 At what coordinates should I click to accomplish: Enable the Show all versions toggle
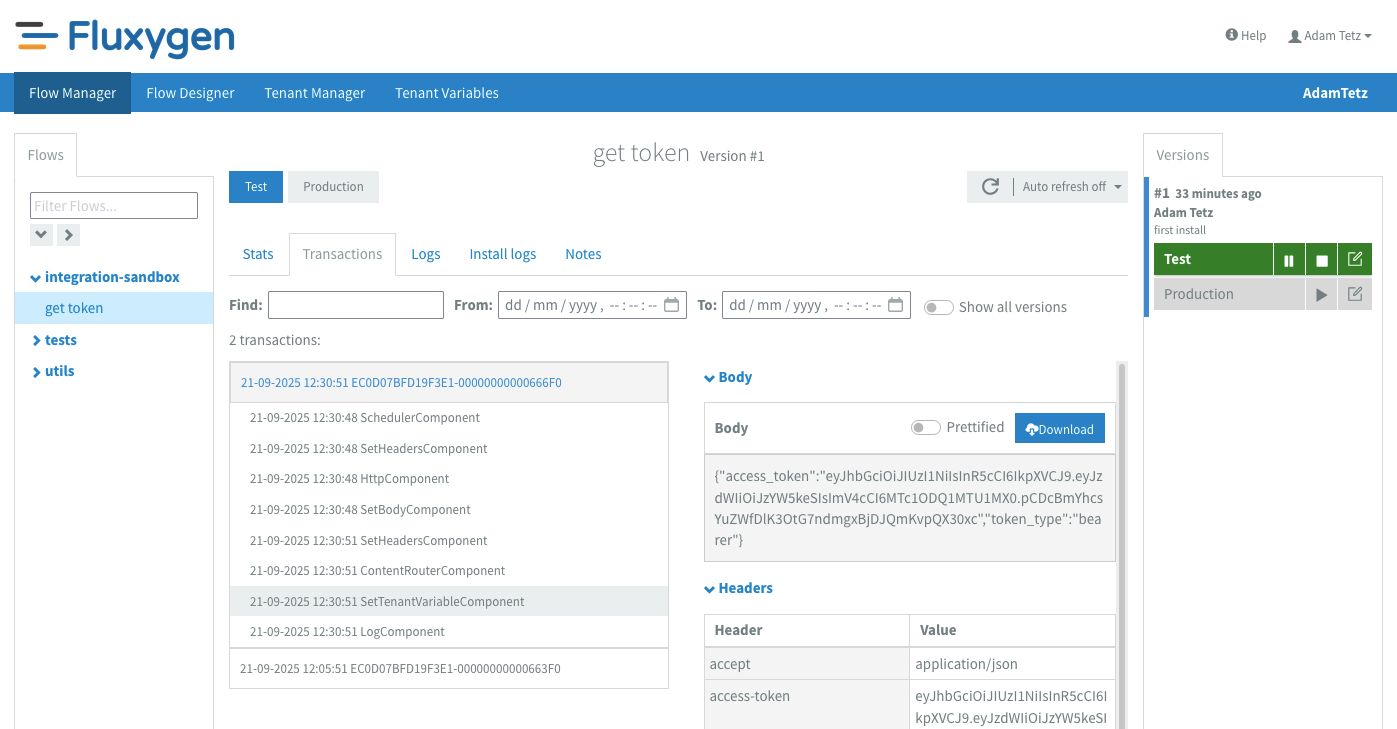click(938, 307)
